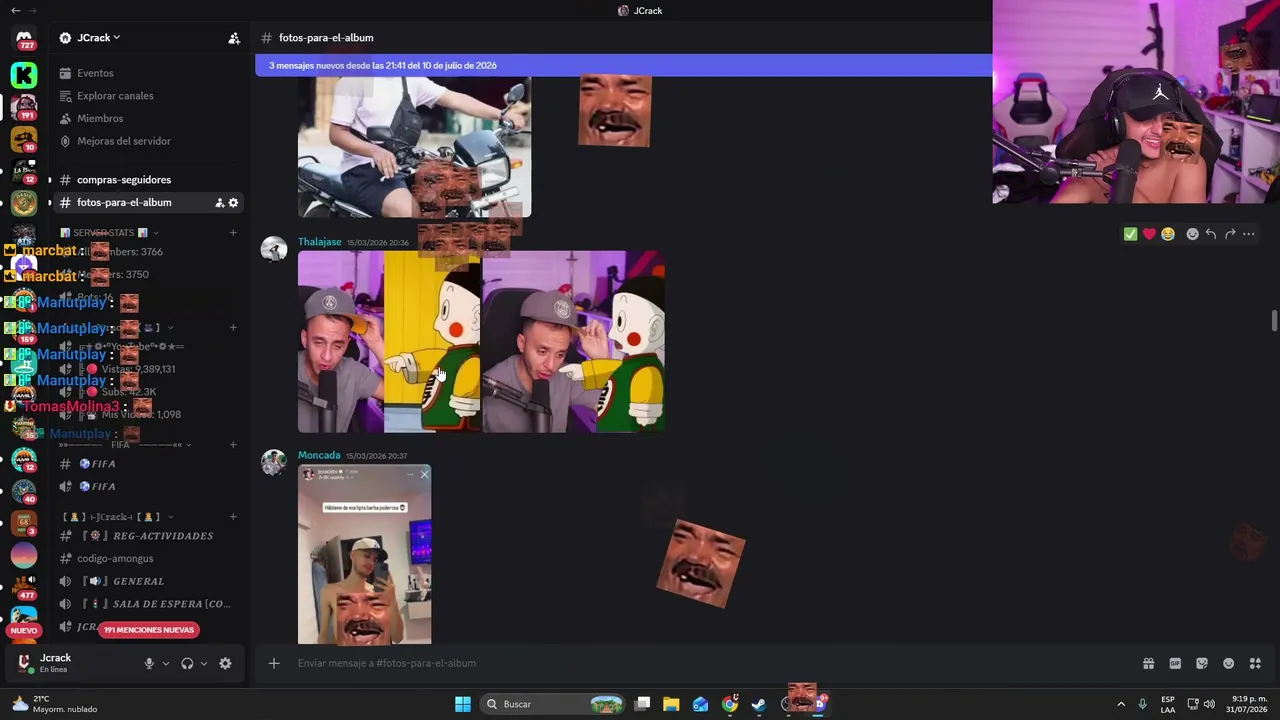Collapse the SERVER STATS category
The width and height of the screenshot is (1280, 720).
pyautogui.click(x=110, y=233)
